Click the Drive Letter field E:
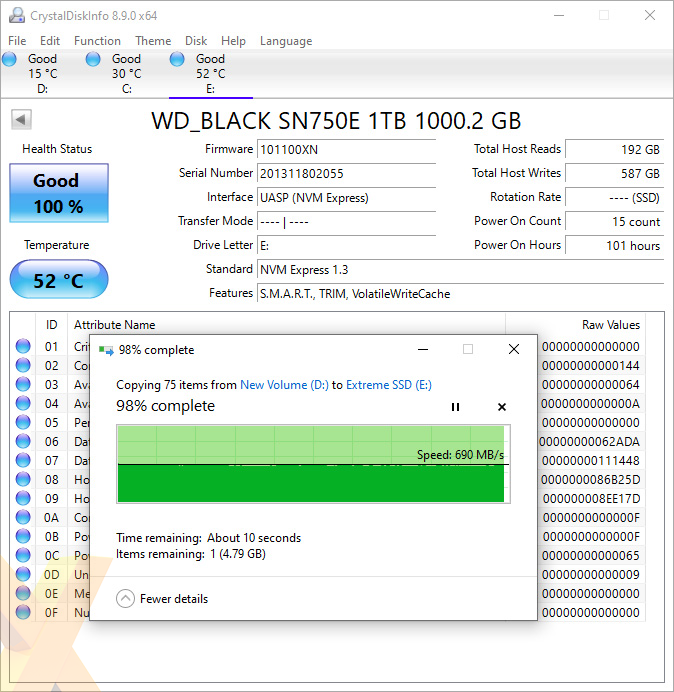The height and width of the screenshot is (692, 674). [346, 245]
